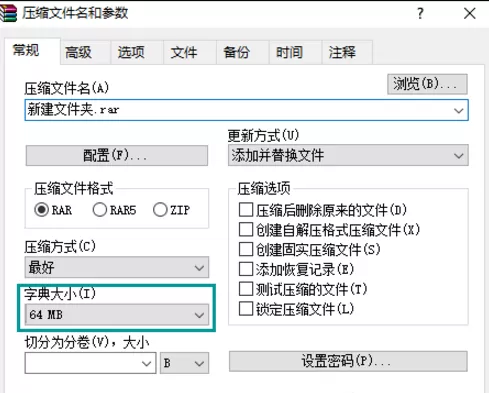
Task: Enable 添加恢复记录(E) checkbox
Action: 246,269
